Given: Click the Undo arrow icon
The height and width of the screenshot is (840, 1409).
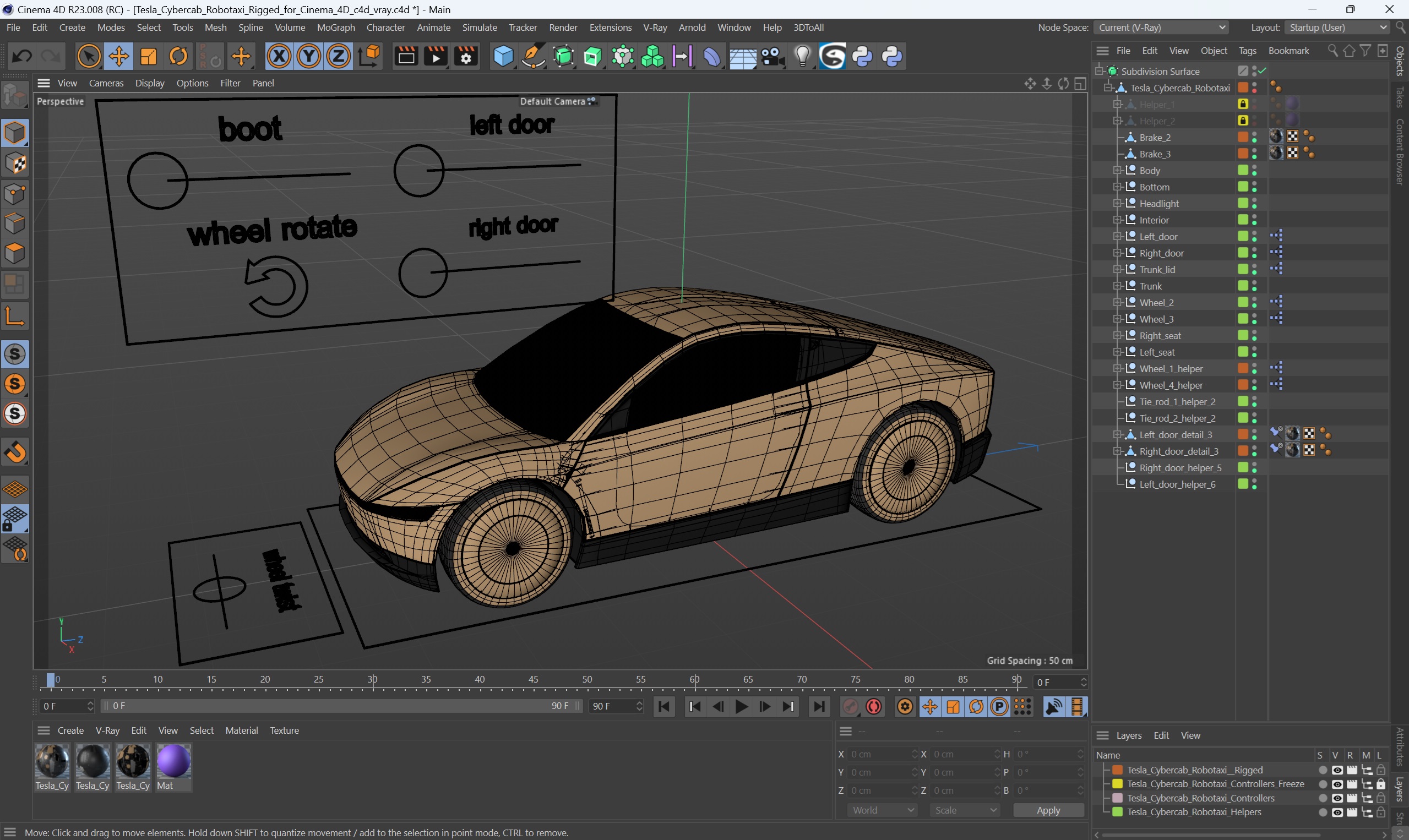Looking at the screenshot, I should 22,56.
